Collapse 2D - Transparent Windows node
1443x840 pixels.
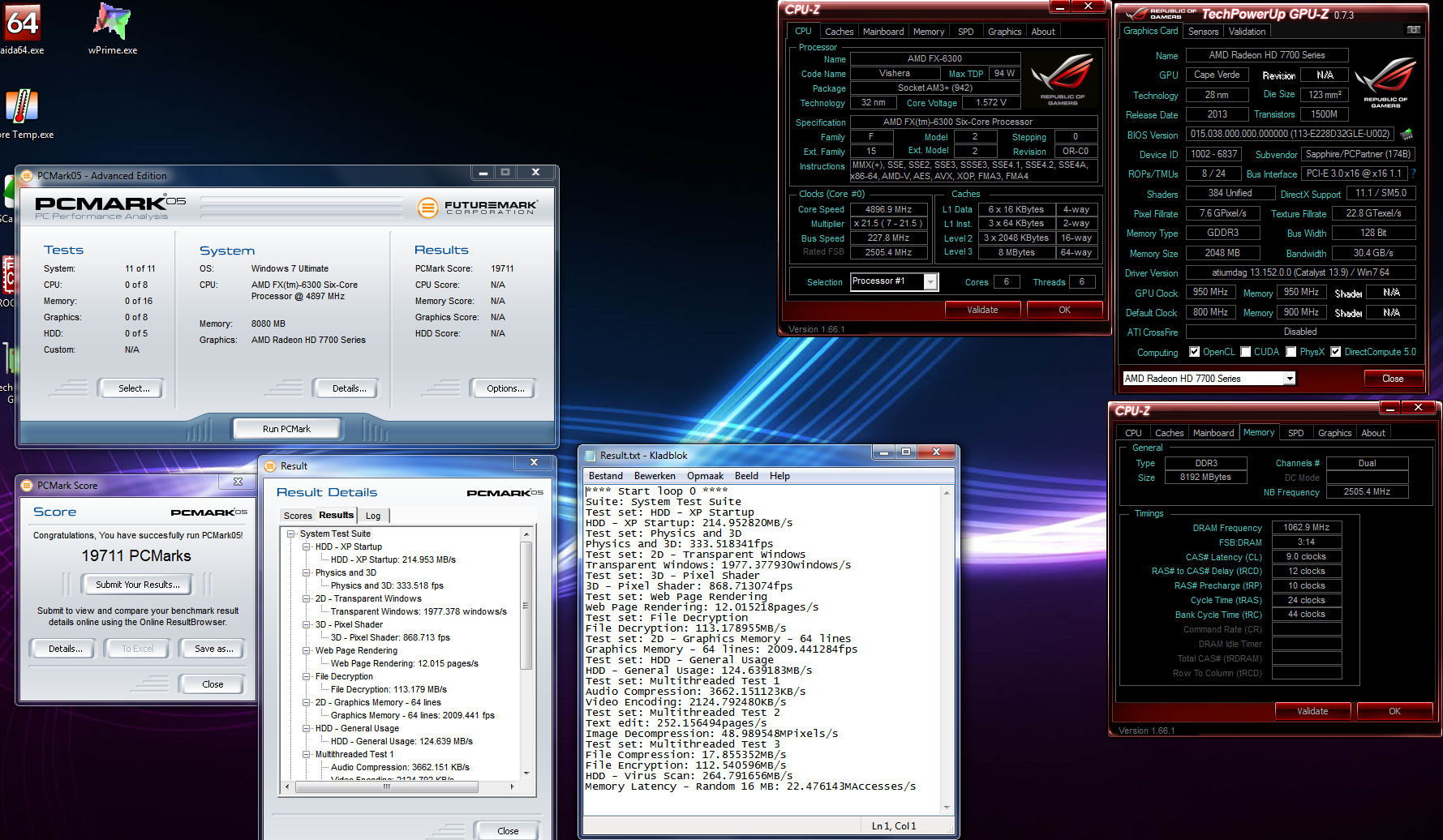pyautogui.click(x=307, y=598)
